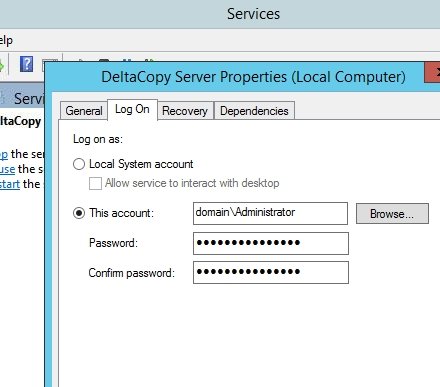Select the Log On tab

132,109
